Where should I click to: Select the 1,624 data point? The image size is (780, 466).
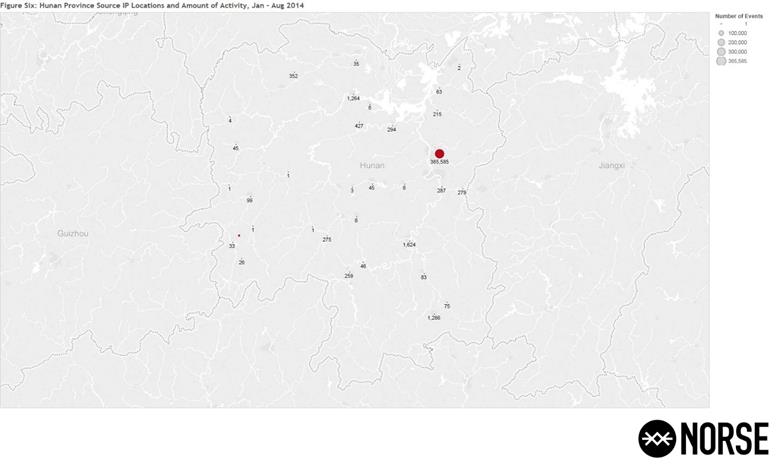pyautogui.click(x=409, y=244)
